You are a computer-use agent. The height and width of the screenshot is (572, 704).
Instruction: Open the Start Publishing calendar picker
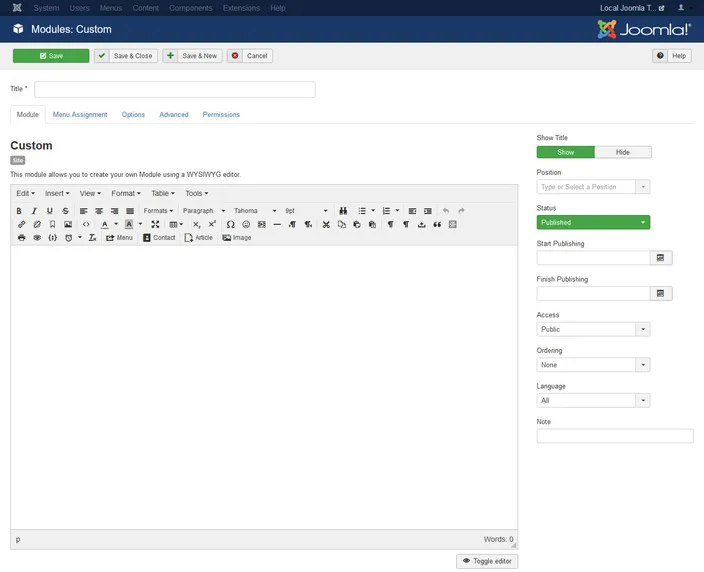[660, 258]
